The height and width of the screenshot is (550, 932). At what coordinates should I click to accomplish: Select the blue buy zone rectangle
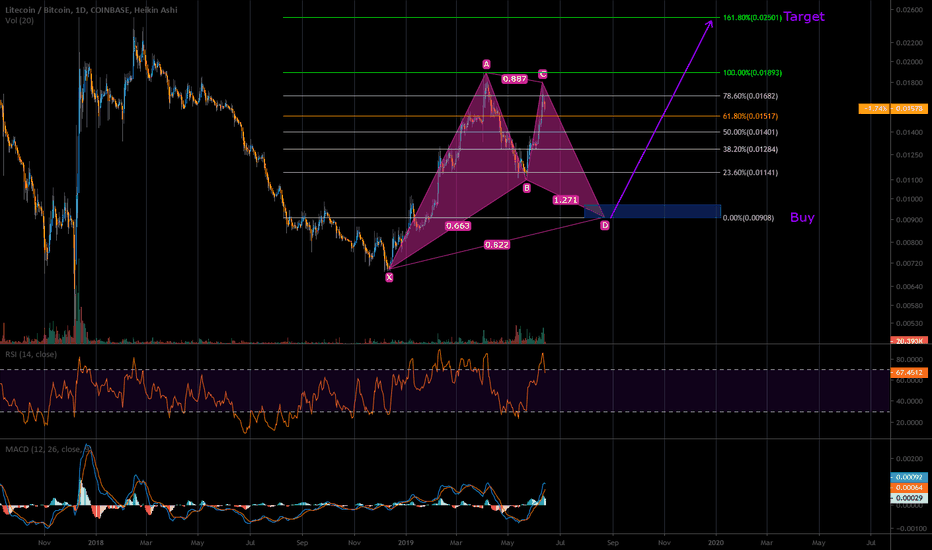point(653,211)
